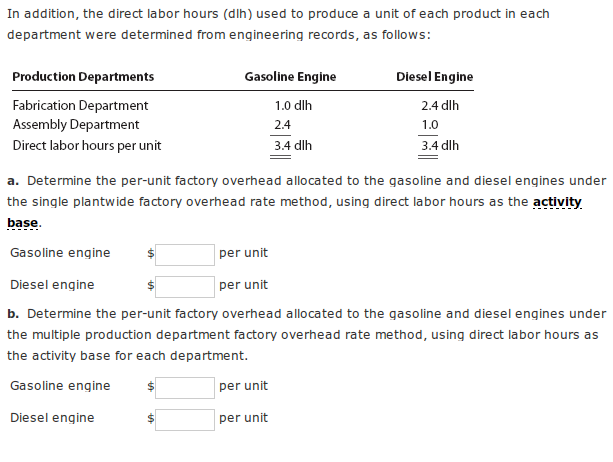Focus the Gasoline engine field in part b
The width and height of the screenshot is (613, 462).
pos(185,388)
